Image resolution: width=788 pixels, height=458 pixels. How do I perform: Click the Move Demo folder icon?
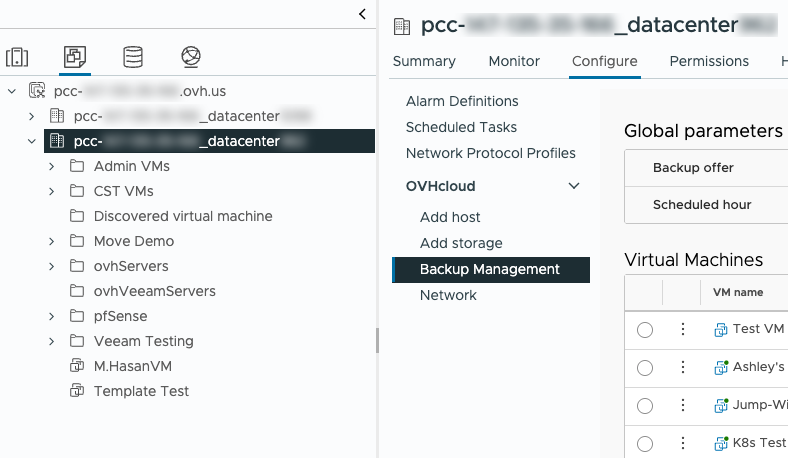(x=77, y=241)
